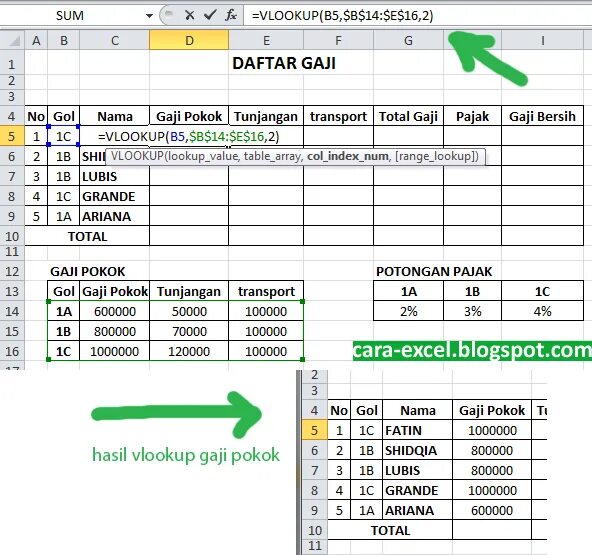Select row 10 header in top sheet

point(12,236)
